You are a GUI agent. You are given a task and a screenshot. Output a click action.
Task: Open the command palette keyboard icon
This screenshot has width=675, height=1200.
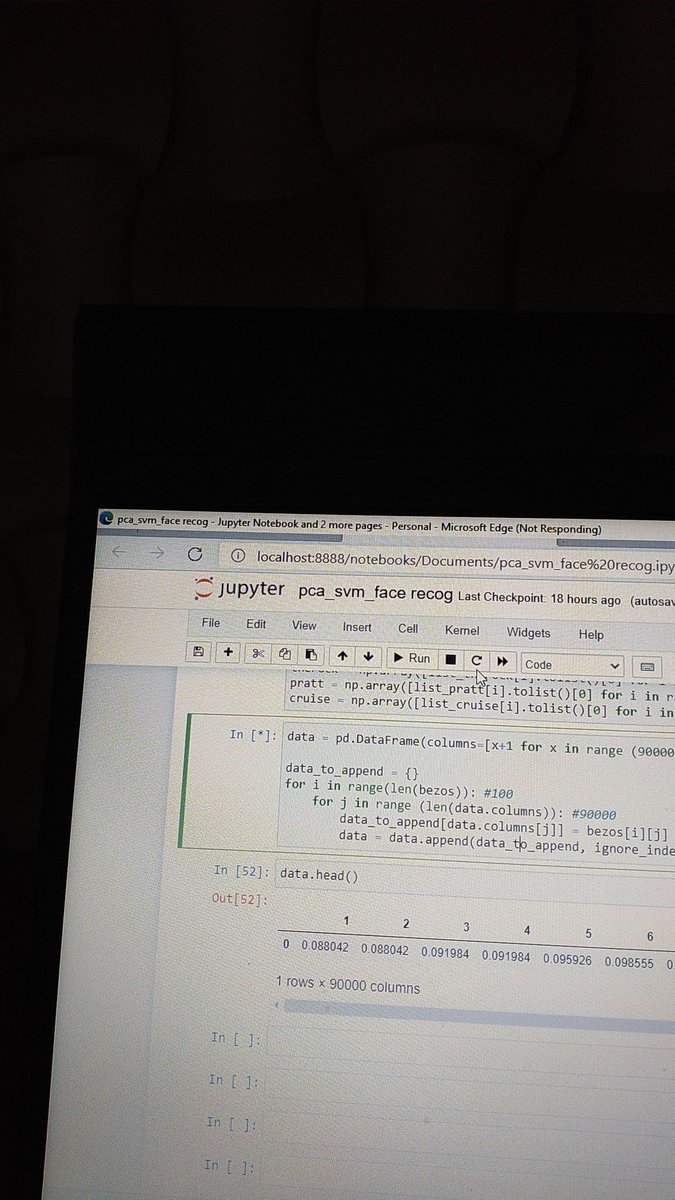pyautogui.click(x=646, y=667)
